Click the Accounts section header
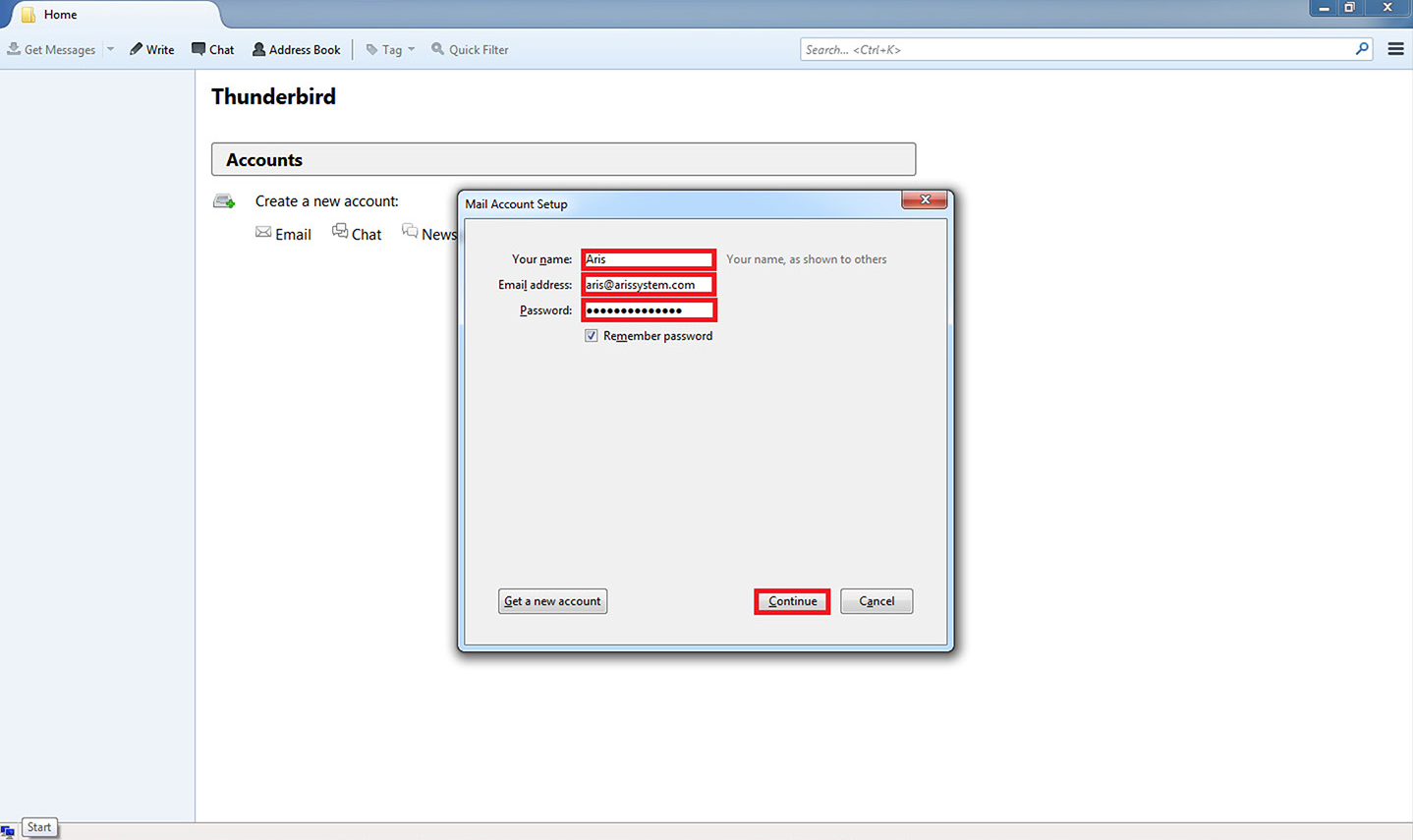The image size is (1413, 840). point(563,159)
